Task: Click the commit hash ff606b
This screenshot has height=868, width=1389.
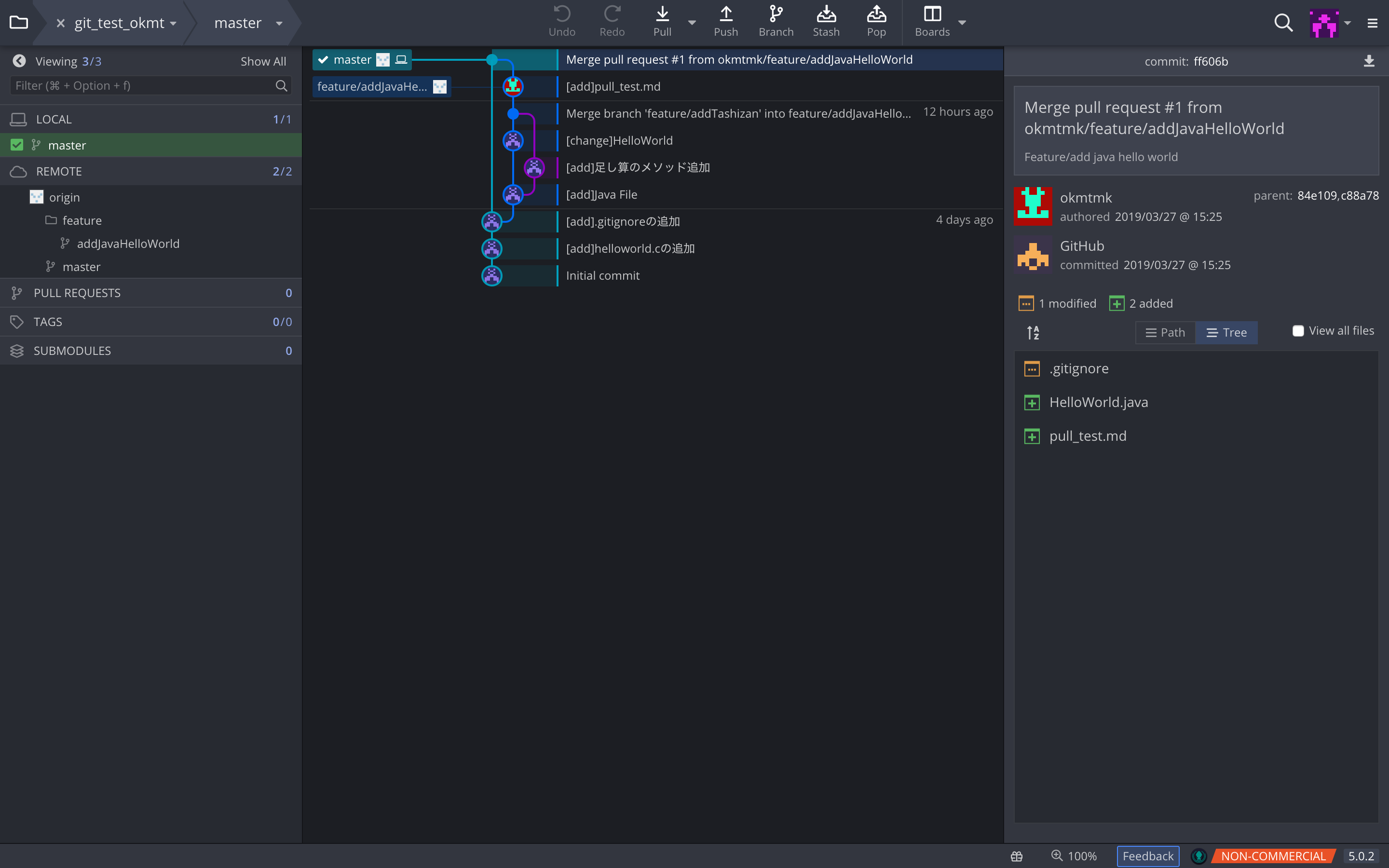Action: 1211,61
